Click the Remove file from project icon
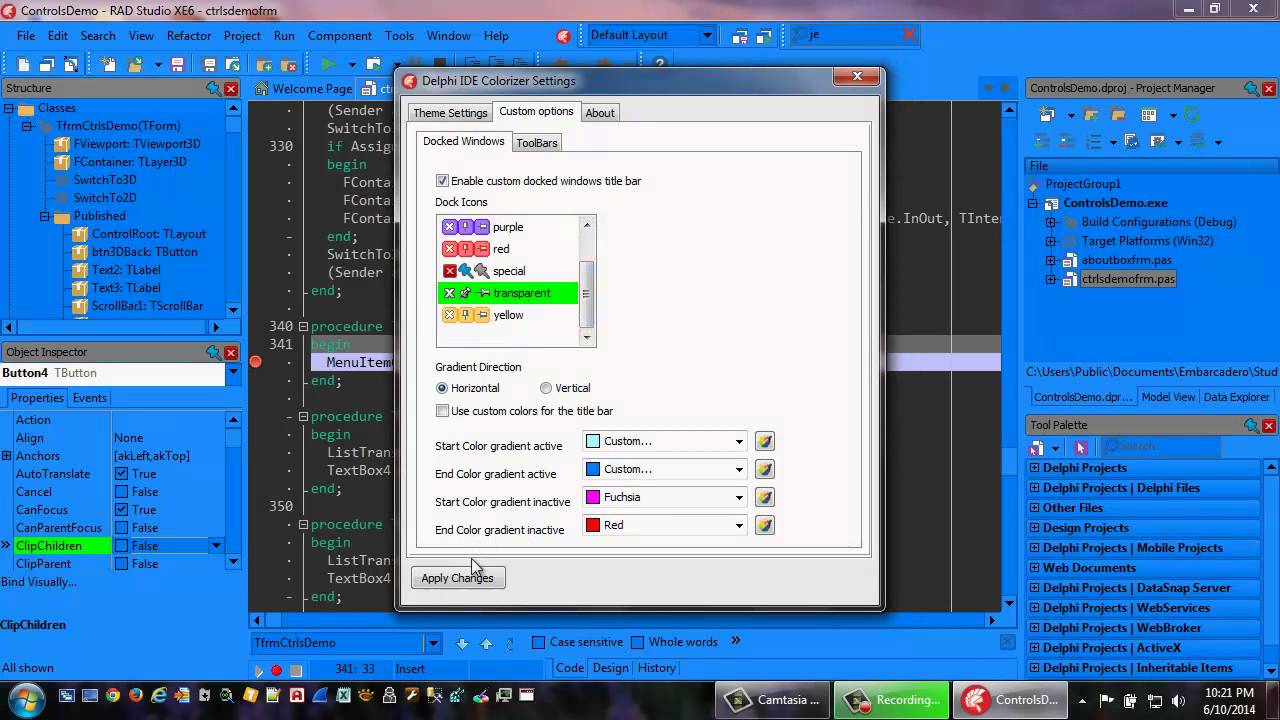 (x=288, y=65)
